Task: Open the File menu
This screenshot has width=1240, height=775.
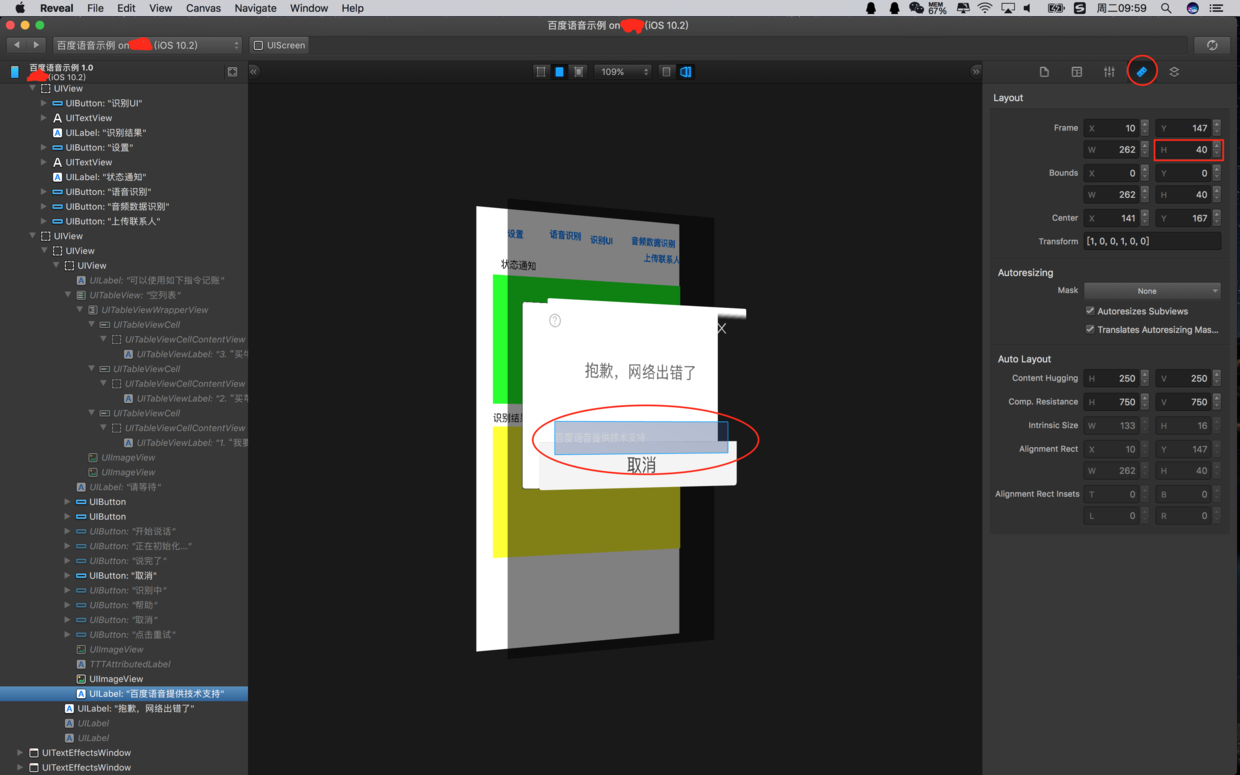Action: (x=95, y=8)
